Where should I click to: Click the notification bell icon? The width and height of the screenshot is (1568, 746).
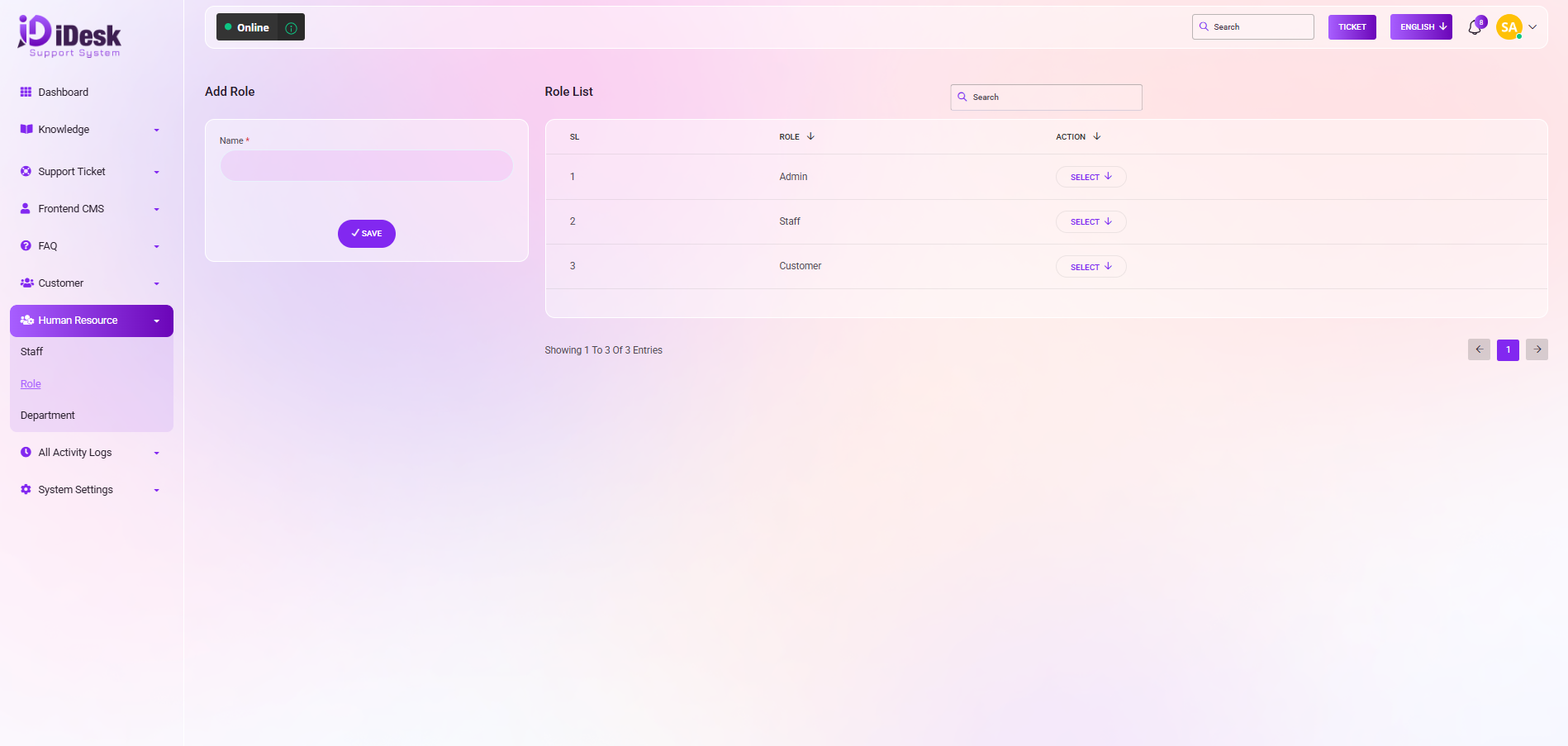click(1475, 27)
